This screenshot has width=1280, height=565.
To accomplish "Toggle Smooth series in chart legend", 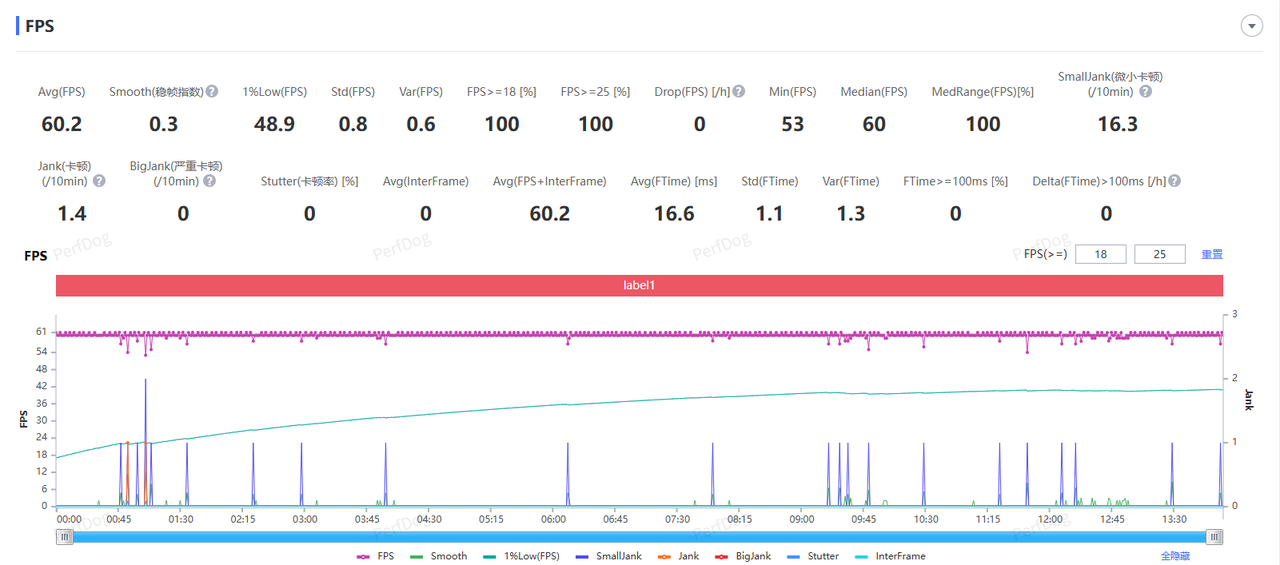I will [x=439, y=556].
